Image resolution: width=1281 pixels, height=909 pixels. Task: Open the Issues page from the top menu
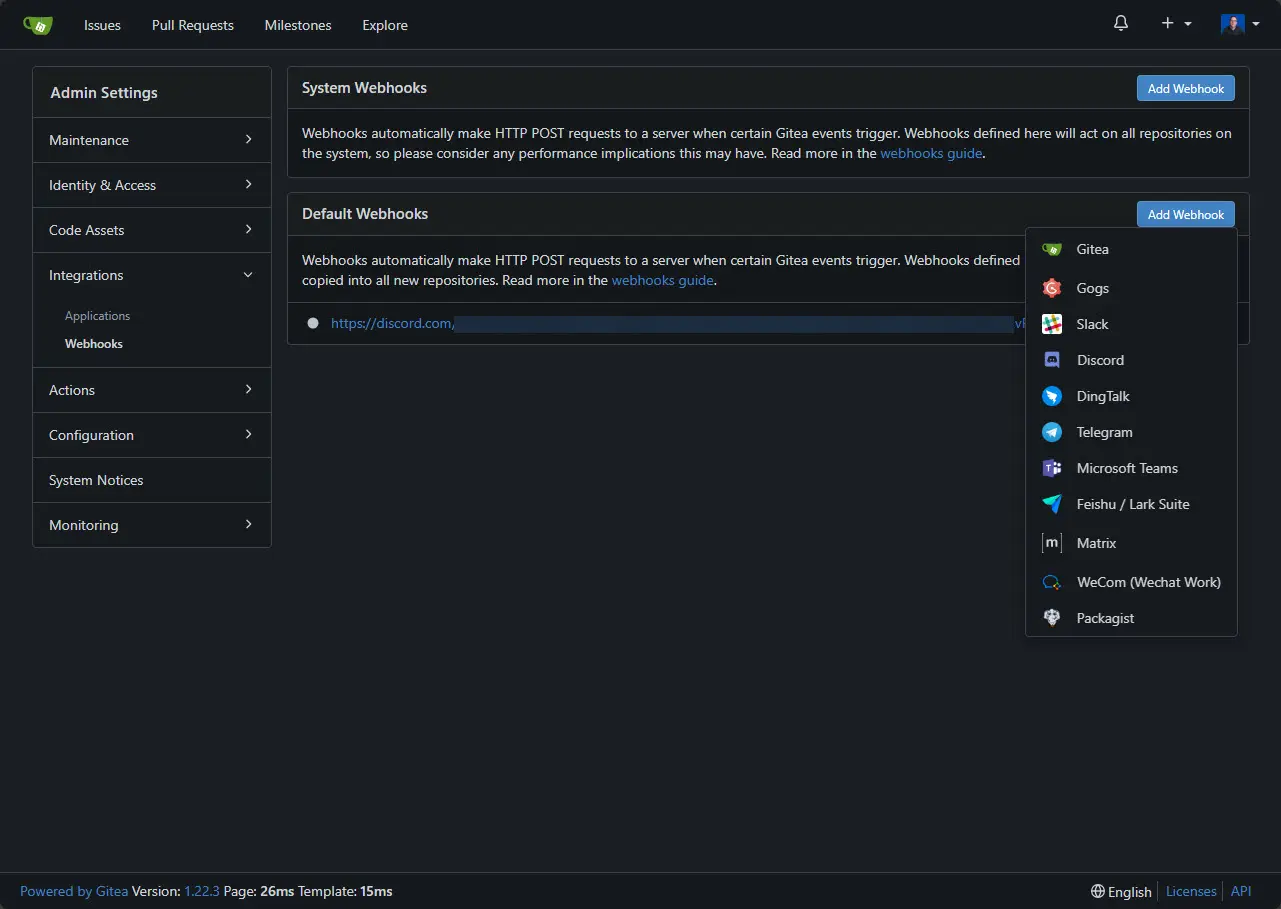(101, 25)
